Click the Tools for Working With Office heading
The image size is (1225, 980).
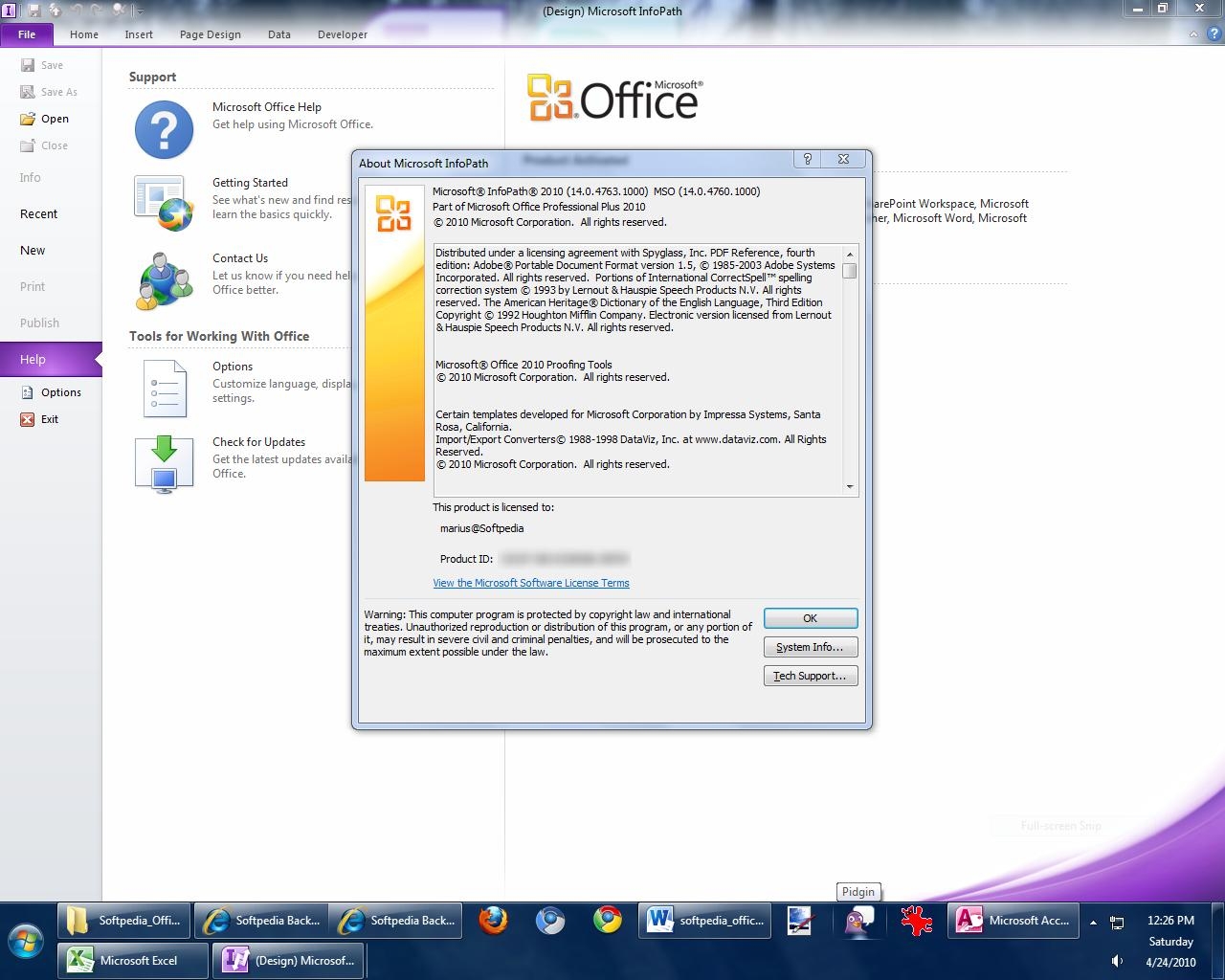[219, 337]
